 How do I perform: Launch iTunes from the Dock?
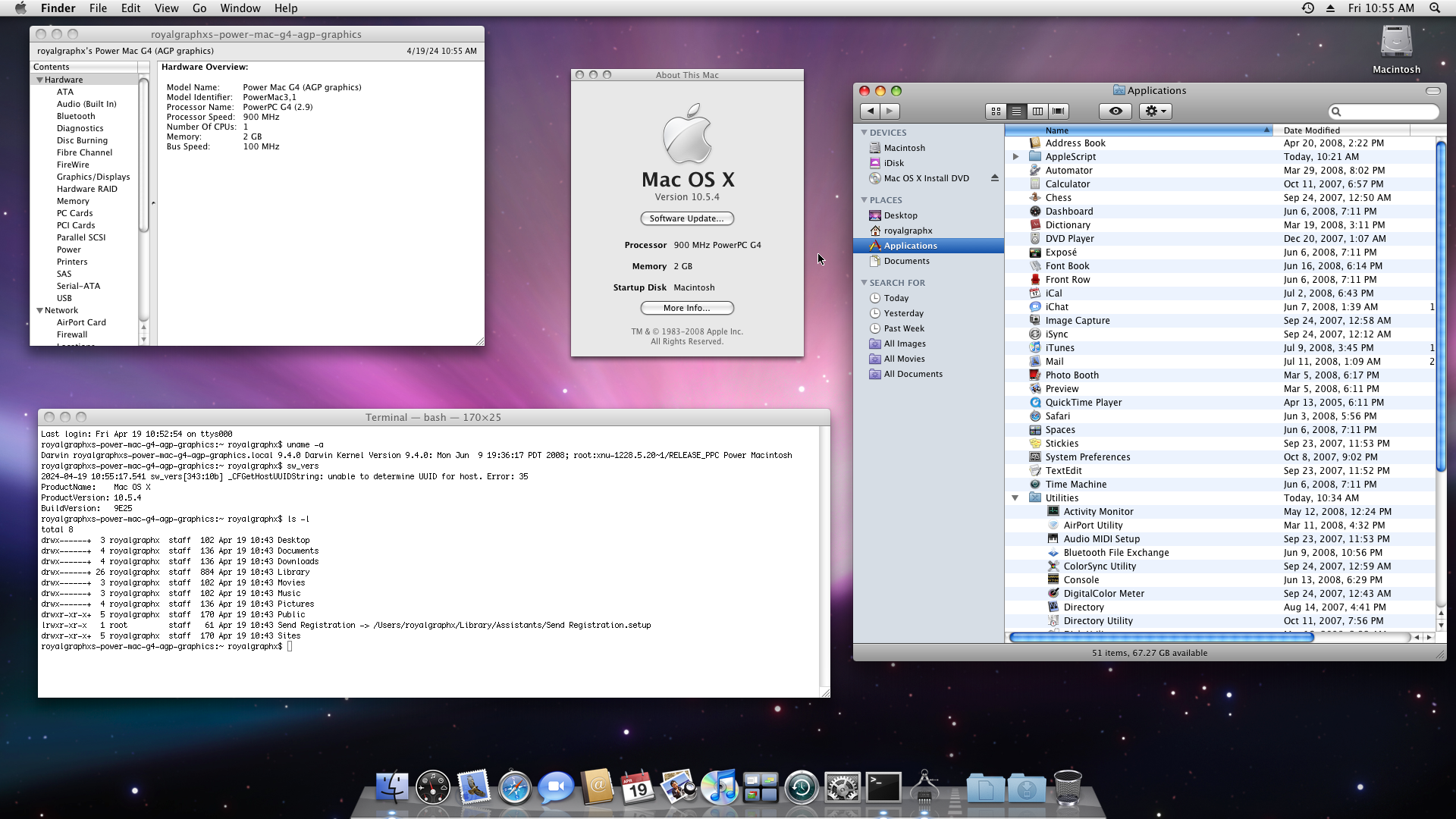pyautogui.click(x=720, y=787)
